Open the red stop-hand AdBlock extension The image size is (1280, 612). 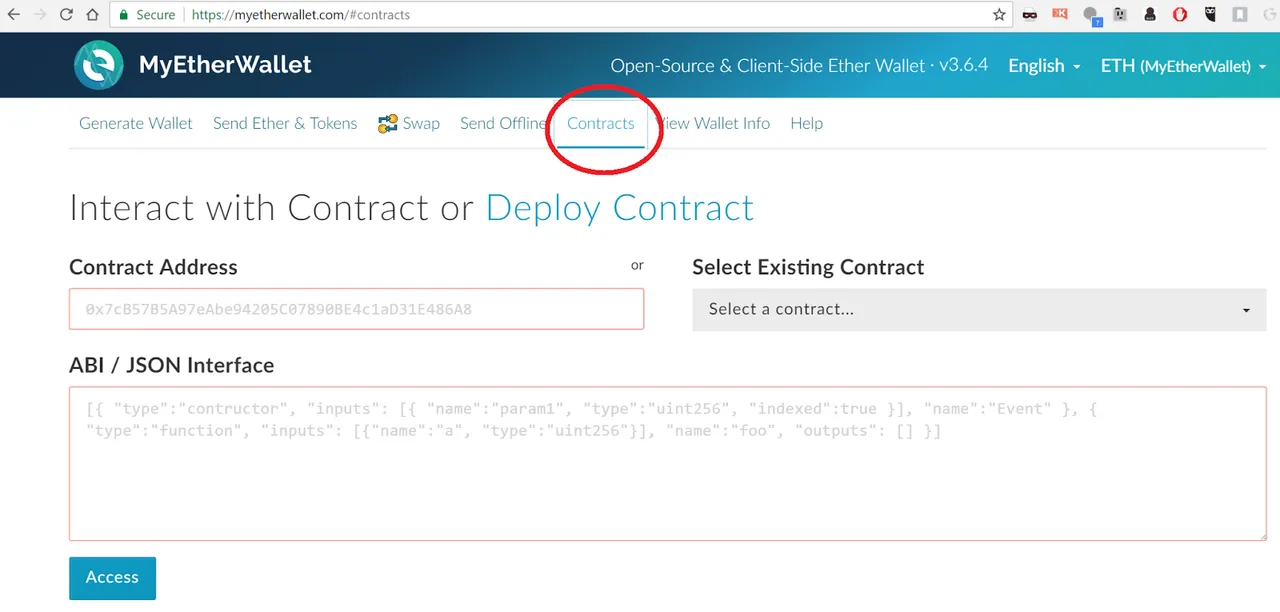tap(1180, 15)
